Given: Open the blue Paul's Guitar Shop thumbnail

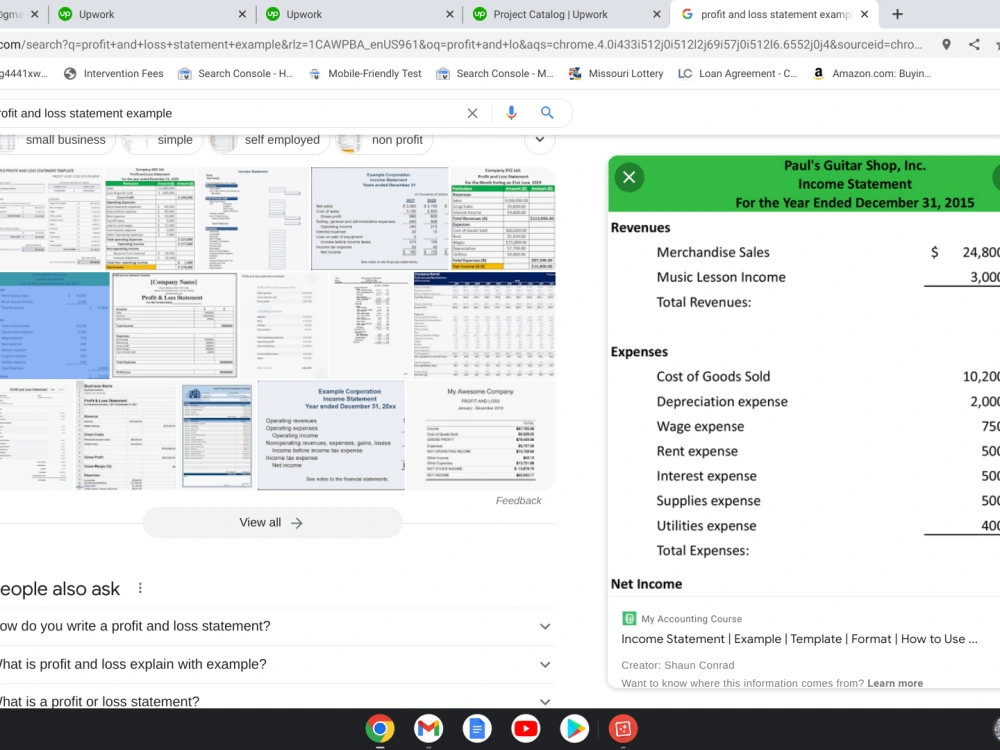Looking at the screenshot, I should coord(54,325).
